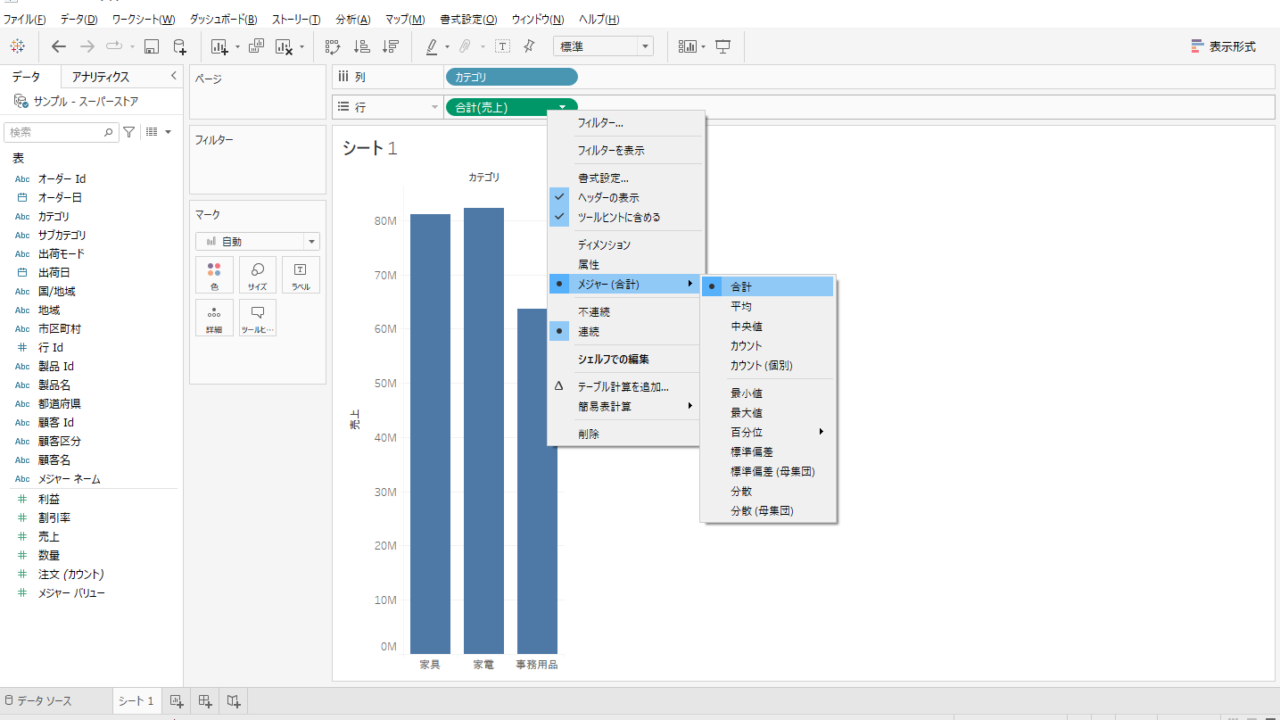
Task: Expand 簡易表計算 submenu
Action: (x=626, y=406)
